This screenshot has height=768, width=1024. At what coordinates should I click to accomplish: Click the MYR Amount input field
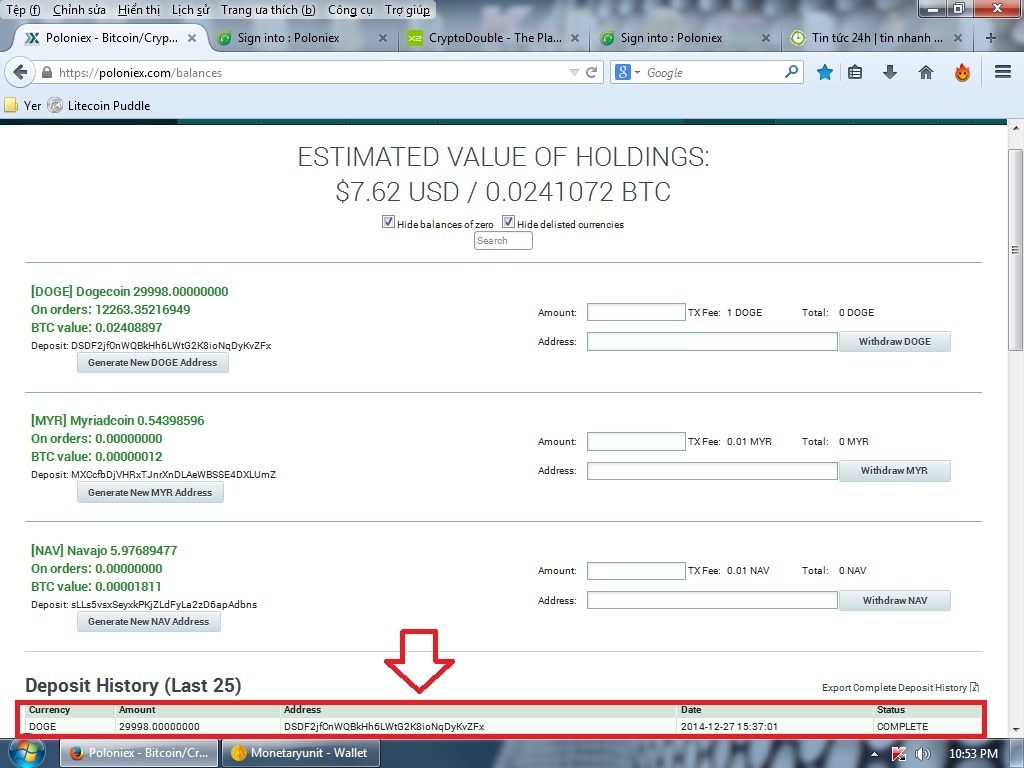[636, 441]
